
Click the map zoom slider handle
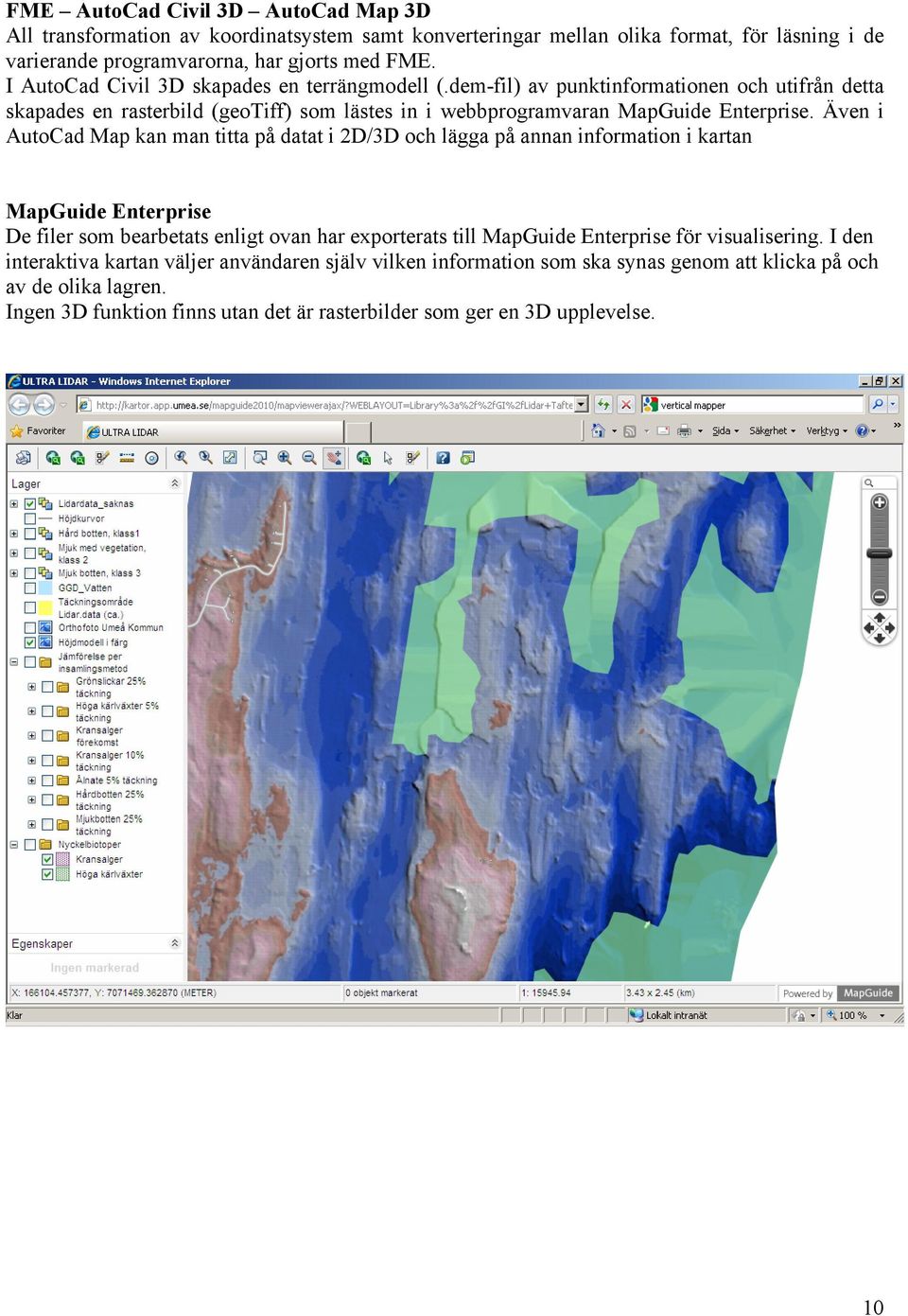coord(880,553)
